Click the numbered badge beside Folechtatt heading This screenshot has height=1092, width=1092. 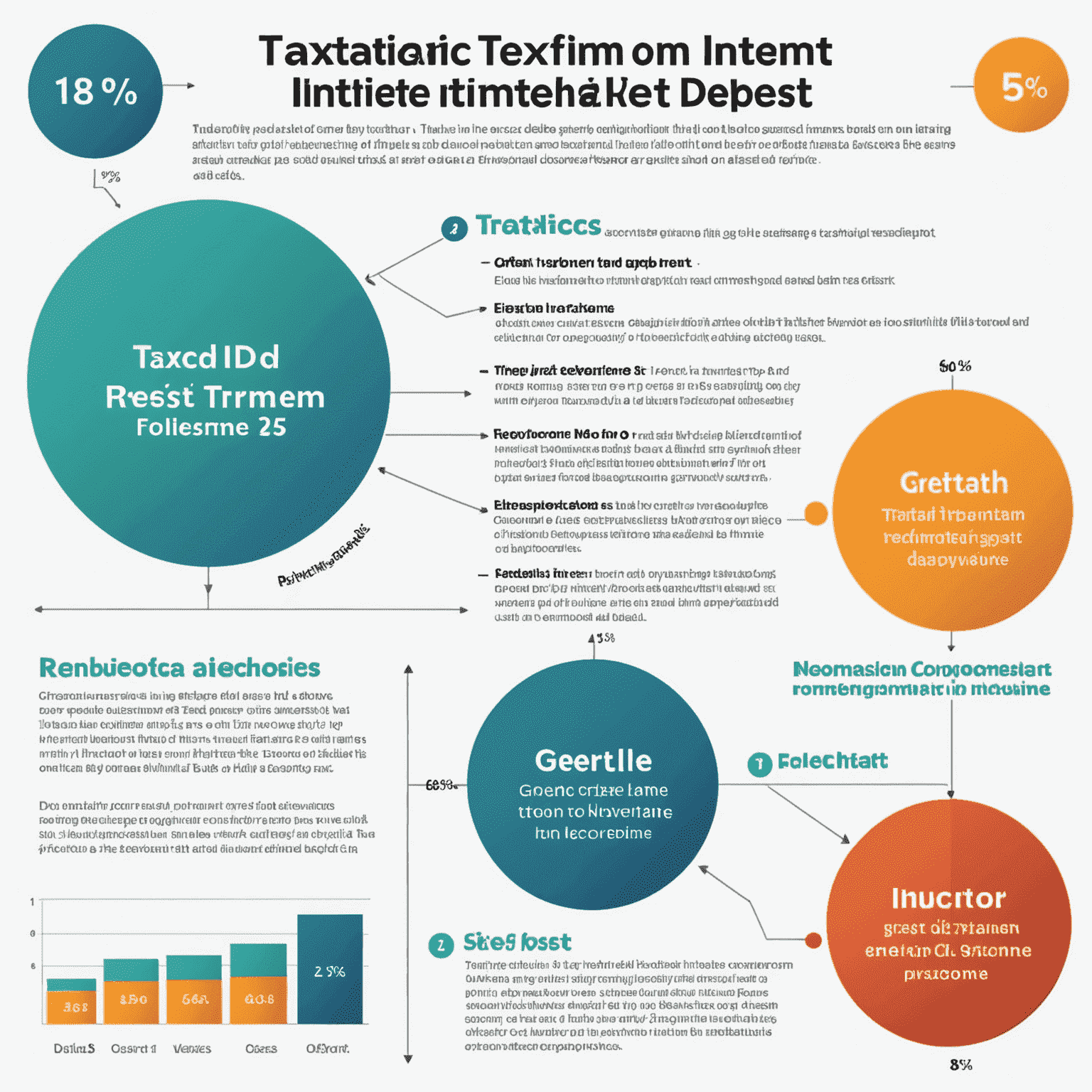(760, 764)
